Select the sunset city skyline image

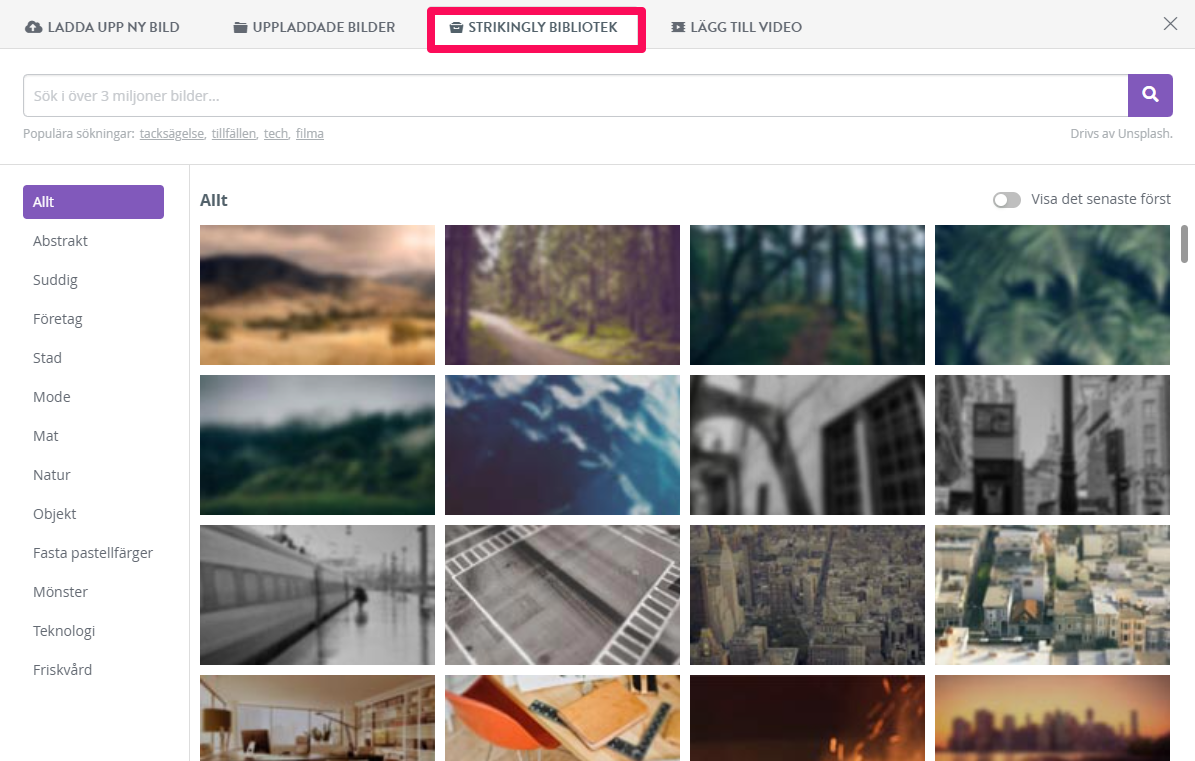click(x=1052, y=718)
